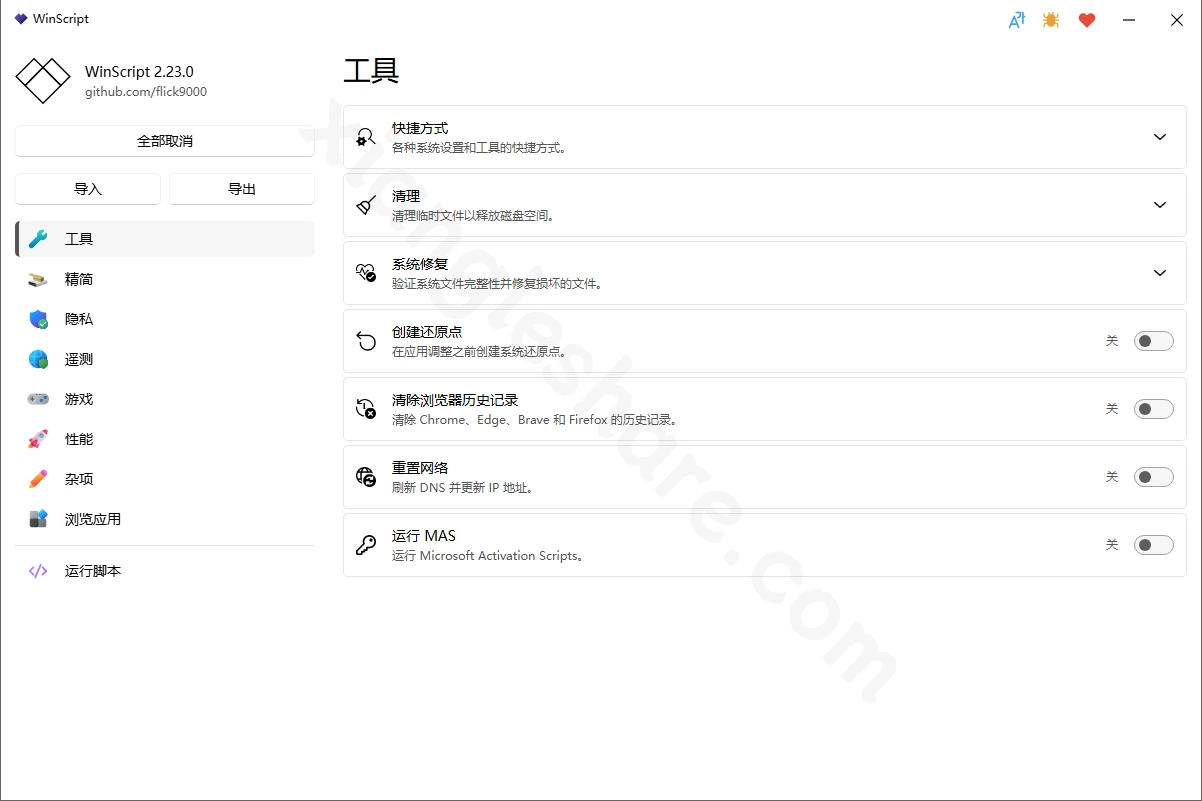
Task: Click description 清理临时文件以释放磁盘空间。
Action: [x=473, y=216]
